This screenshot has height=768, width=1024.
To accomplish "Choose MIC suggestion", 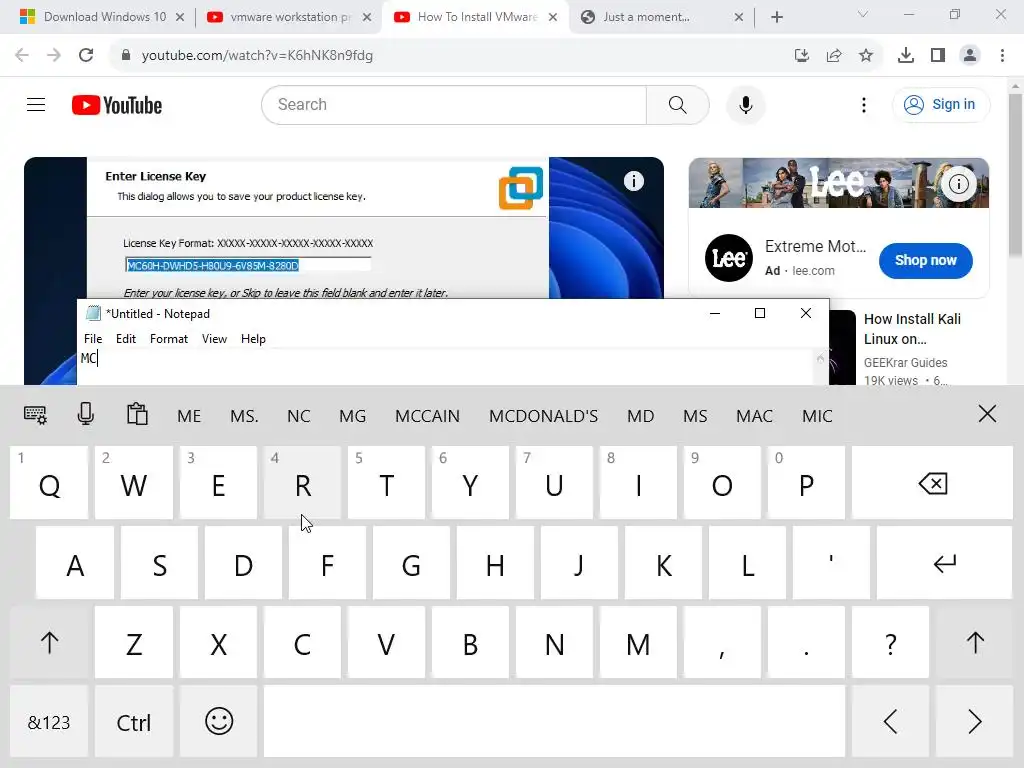I will pos(817,415).
